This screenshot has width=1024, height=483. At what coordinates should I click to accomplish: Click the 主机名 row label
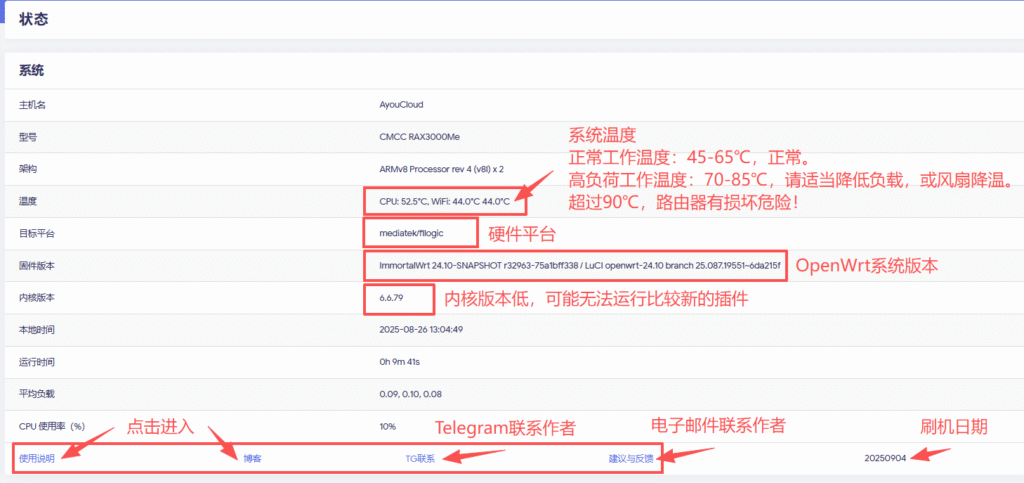tap(33, 104)
